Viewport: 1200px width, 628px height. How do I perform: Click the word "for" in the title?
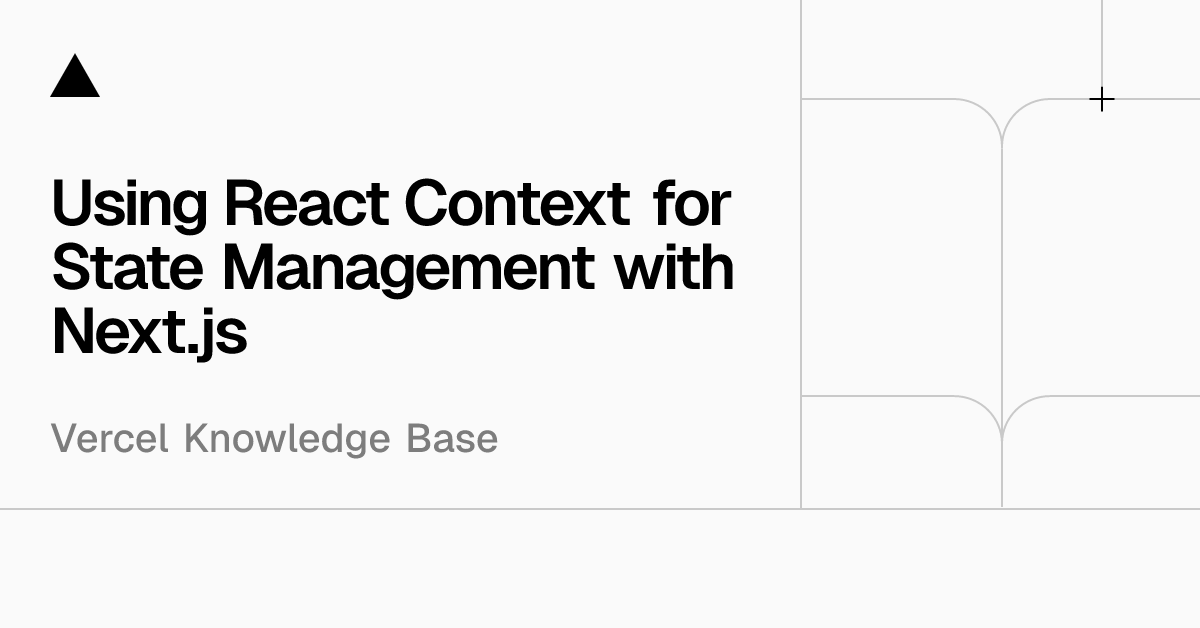[x=692, y=203]
